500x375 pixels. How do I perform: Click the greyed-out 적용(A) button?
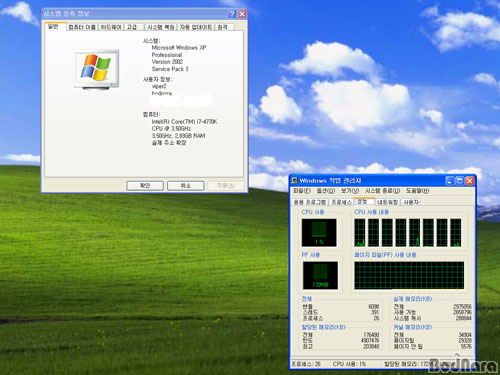226,186
